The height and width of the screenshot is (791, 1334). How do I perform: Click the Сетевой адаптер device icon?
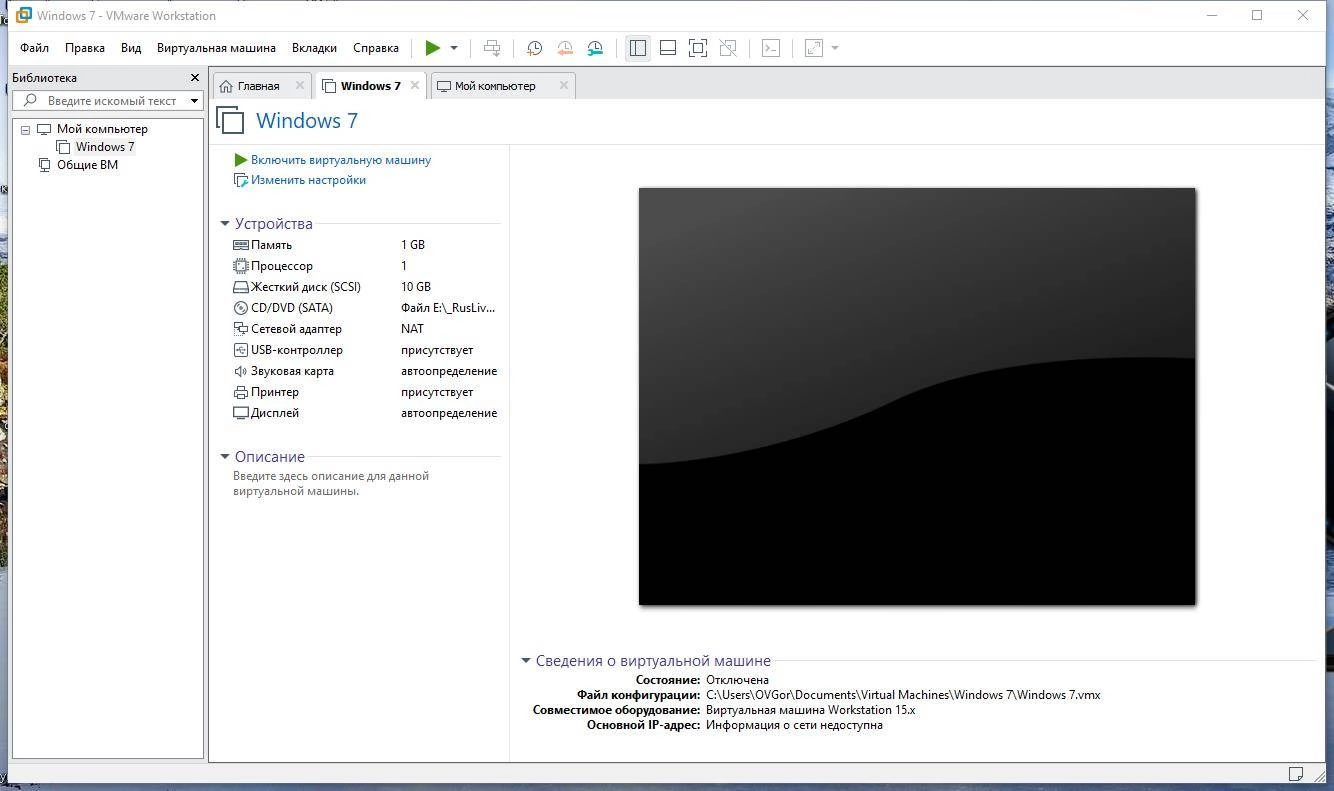240,329
